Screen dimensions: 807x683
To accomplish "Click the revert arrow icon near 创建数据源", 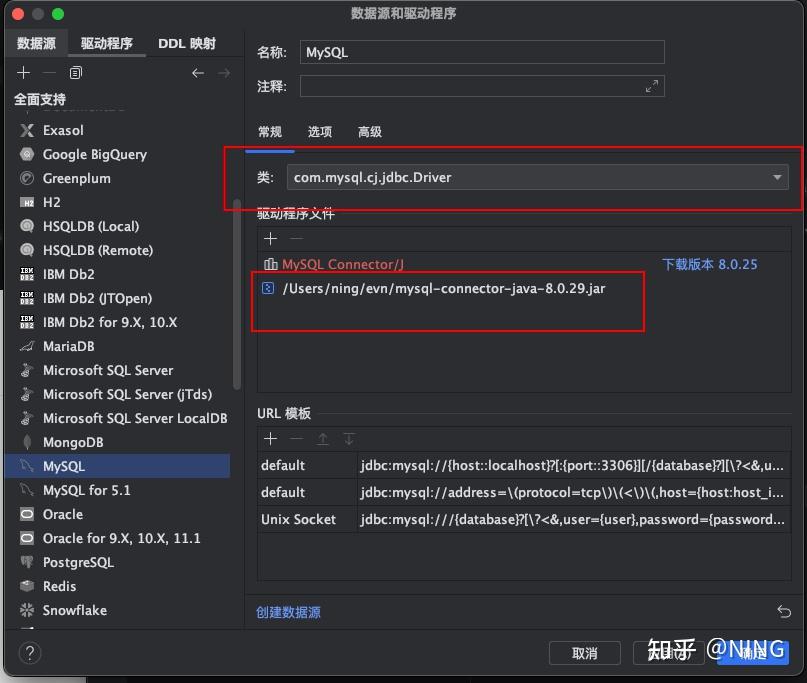I will pos(782,611).
